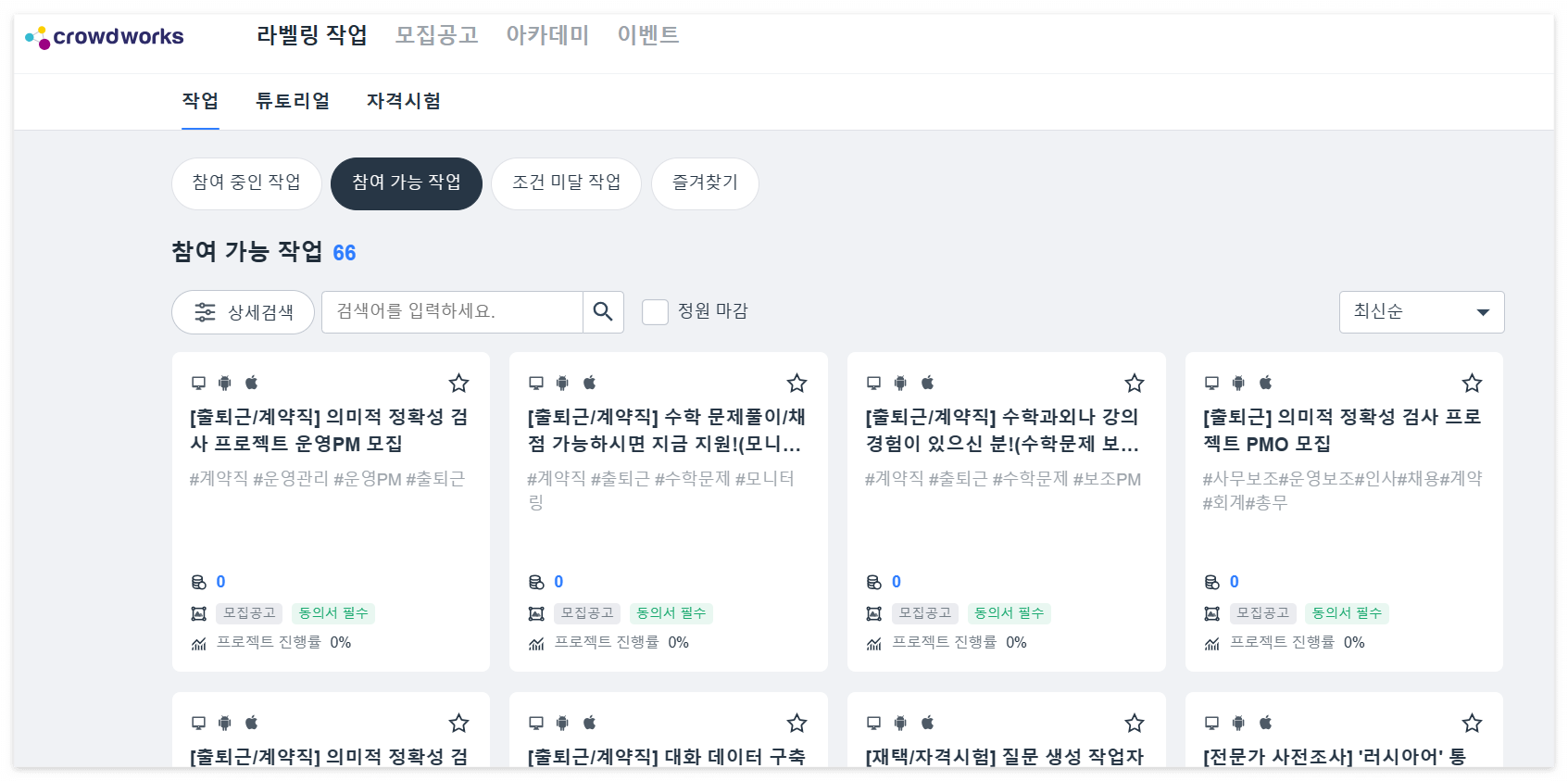This screenshot has width=1568, height=781.
Task: Click the task type icon on 수학과외나 강의 card
Action: (x=873, y=613)
